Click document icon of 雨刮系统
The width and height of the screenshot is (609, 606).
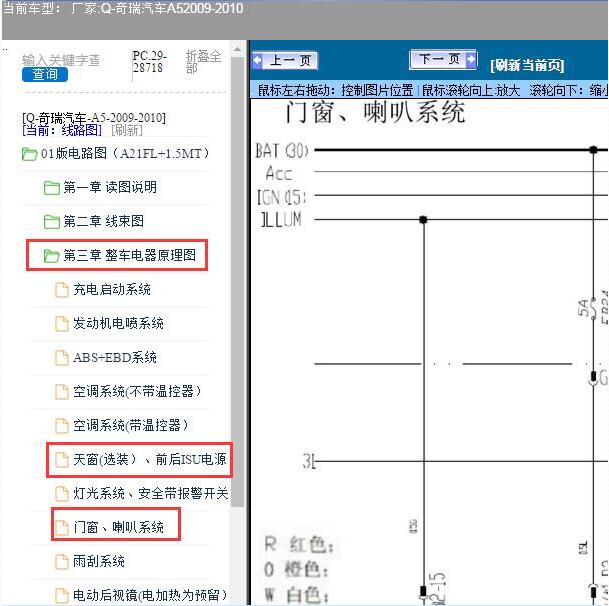[x=61, y=562]
